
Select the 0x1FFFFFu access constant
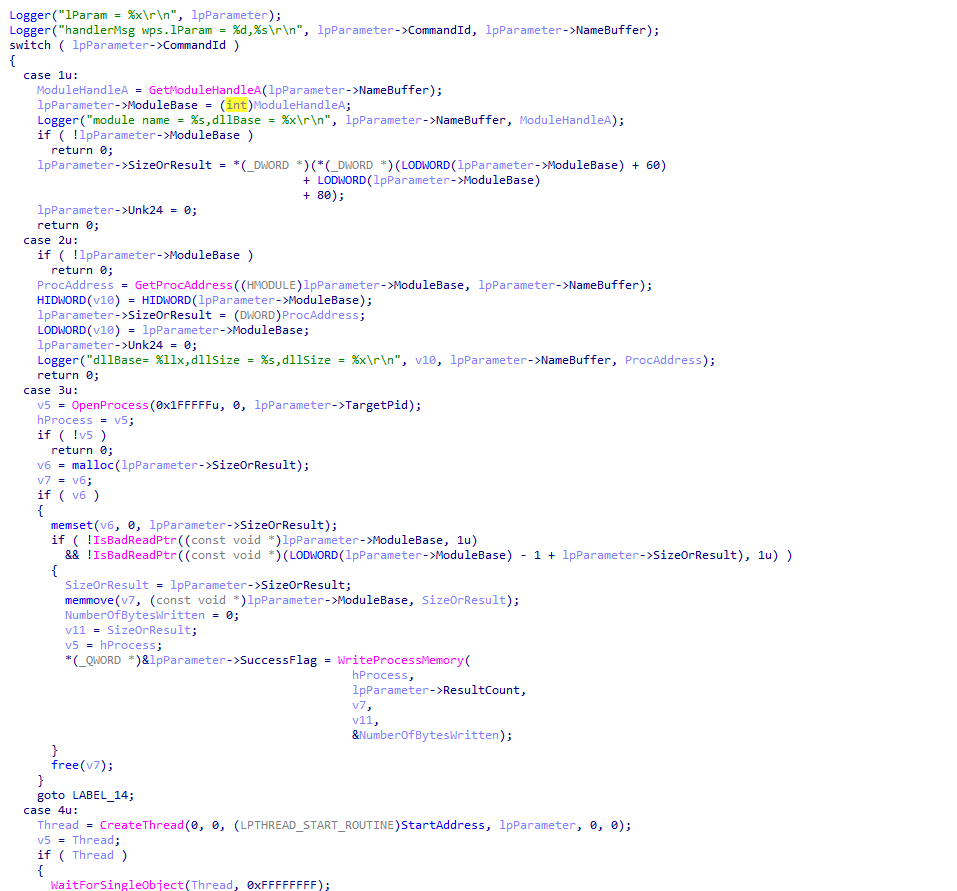click(187, 405)
